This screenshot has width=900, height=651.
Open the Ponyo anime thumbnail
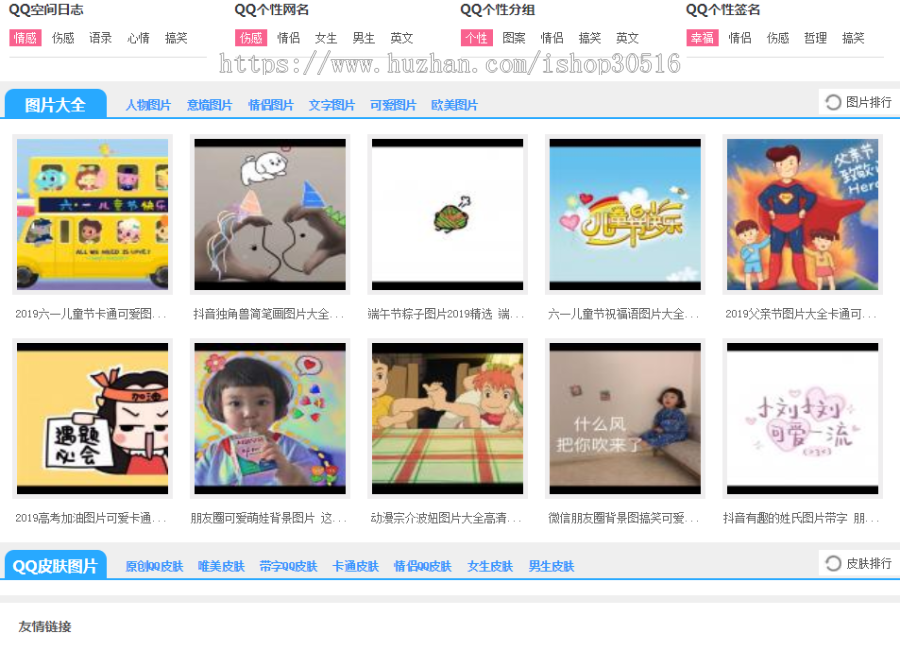point(448,418)
